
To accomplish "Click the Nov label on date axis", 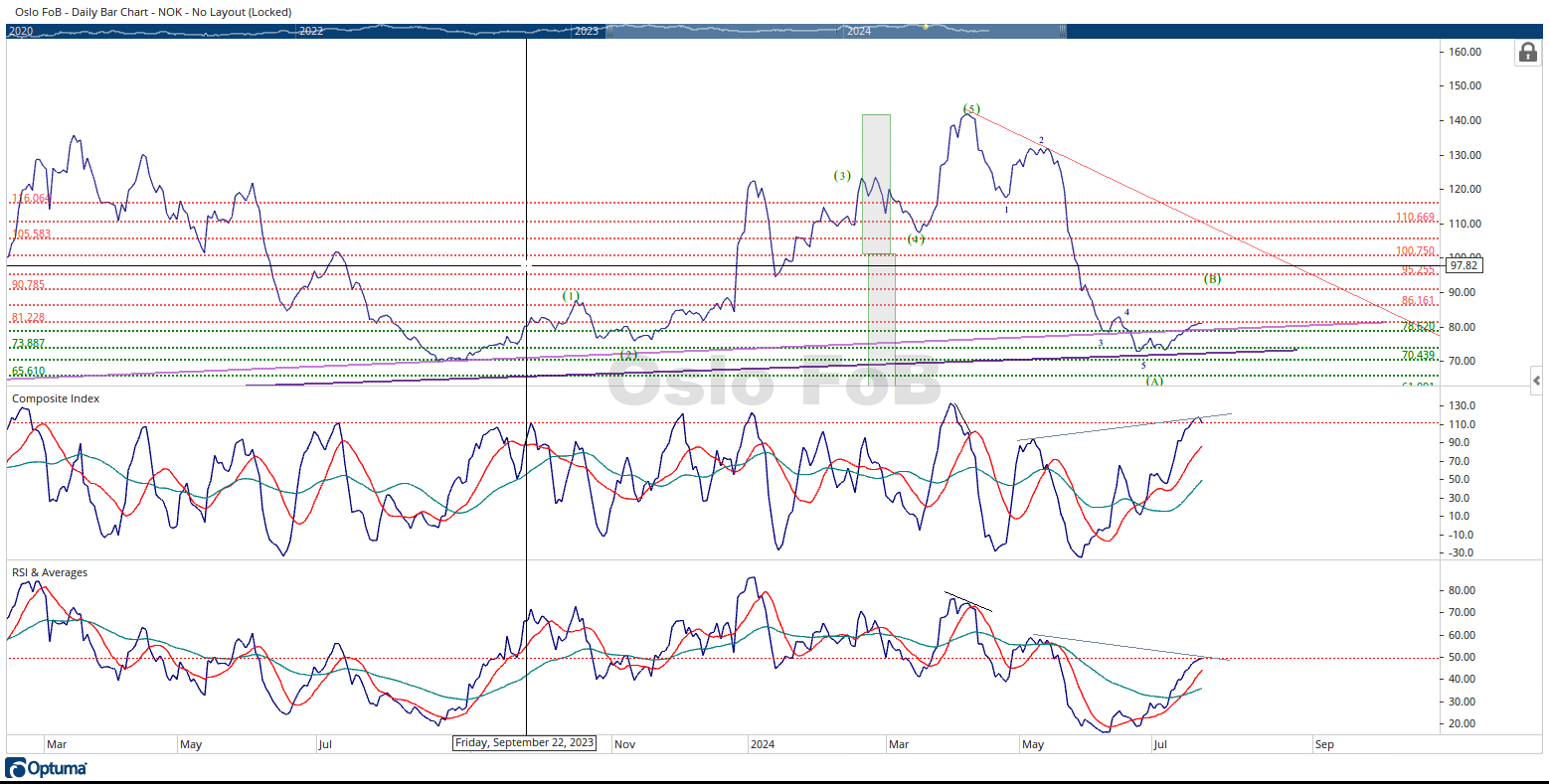I will pyautogui.click(x=624, y=744).
